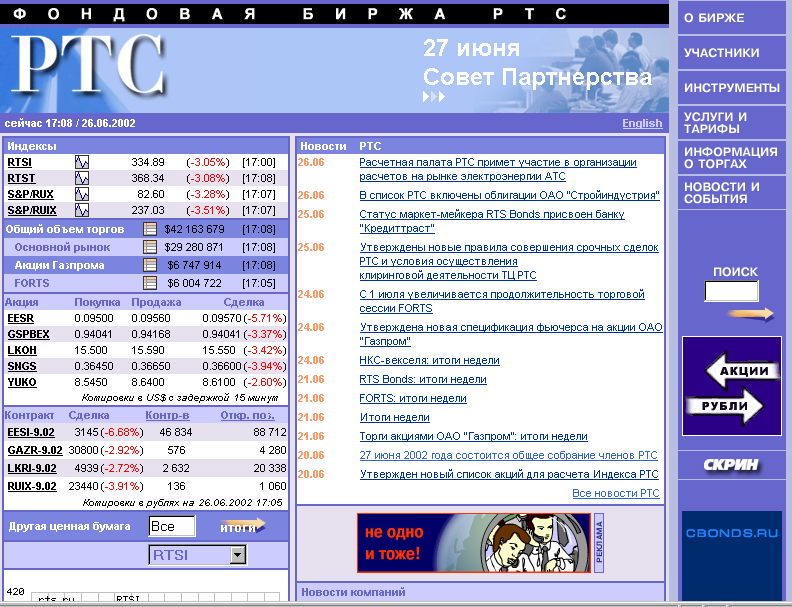Open the S&P/RUX chart icon
The image size is (792, 607).
82,194
